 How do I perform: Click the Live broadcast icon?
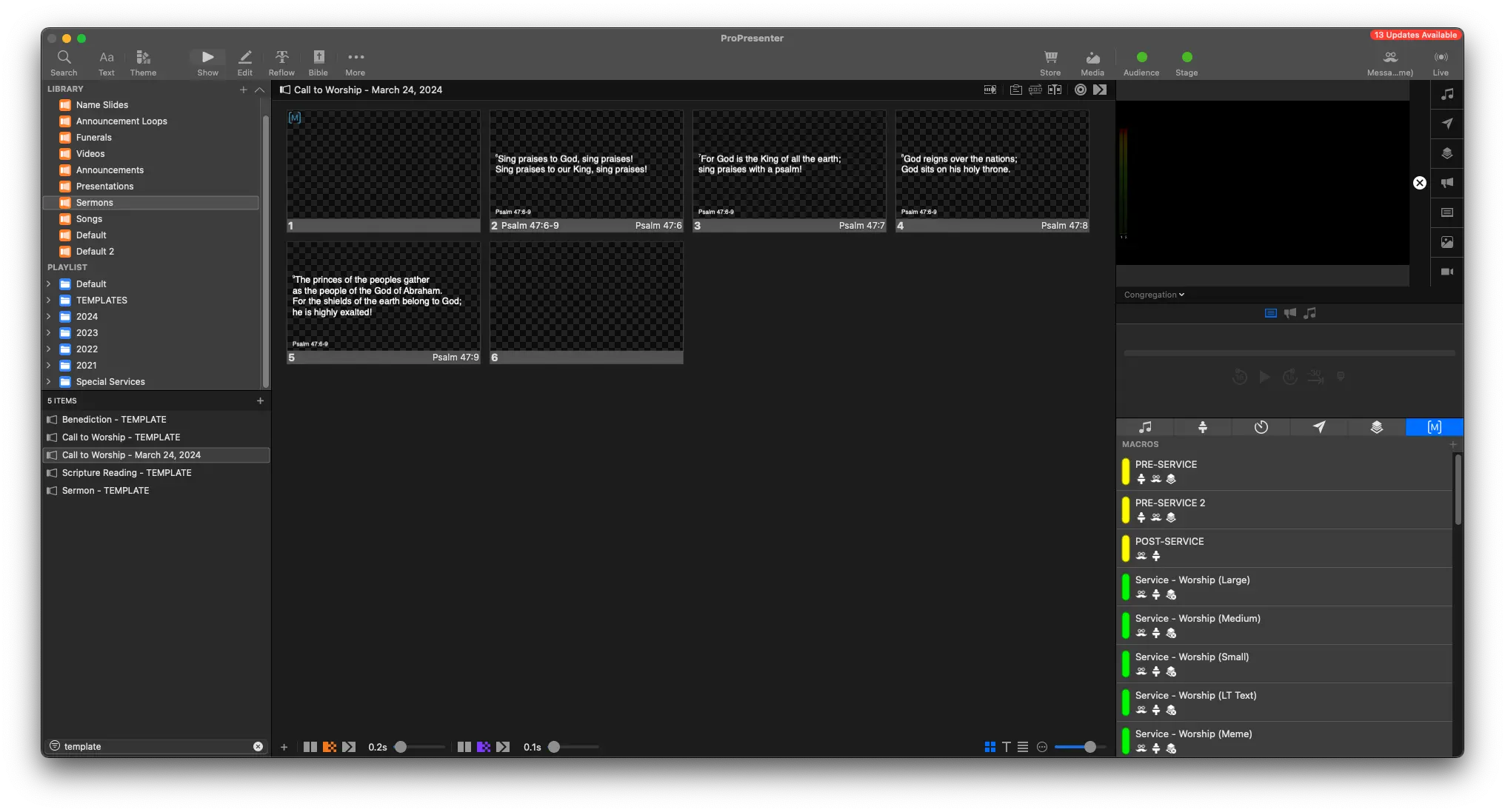[1441, 58]
